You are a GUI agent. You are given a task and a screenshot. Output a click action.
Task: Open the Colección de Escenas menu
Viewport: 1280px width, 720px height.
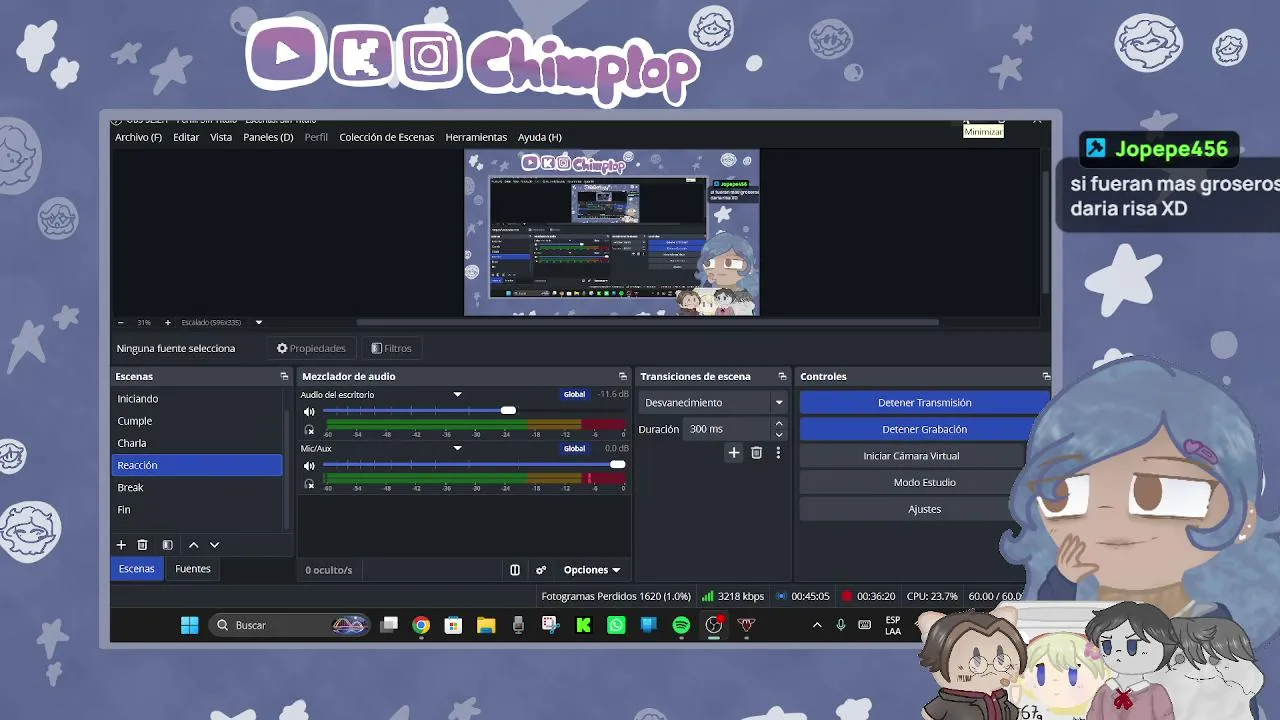coord(386,137)
